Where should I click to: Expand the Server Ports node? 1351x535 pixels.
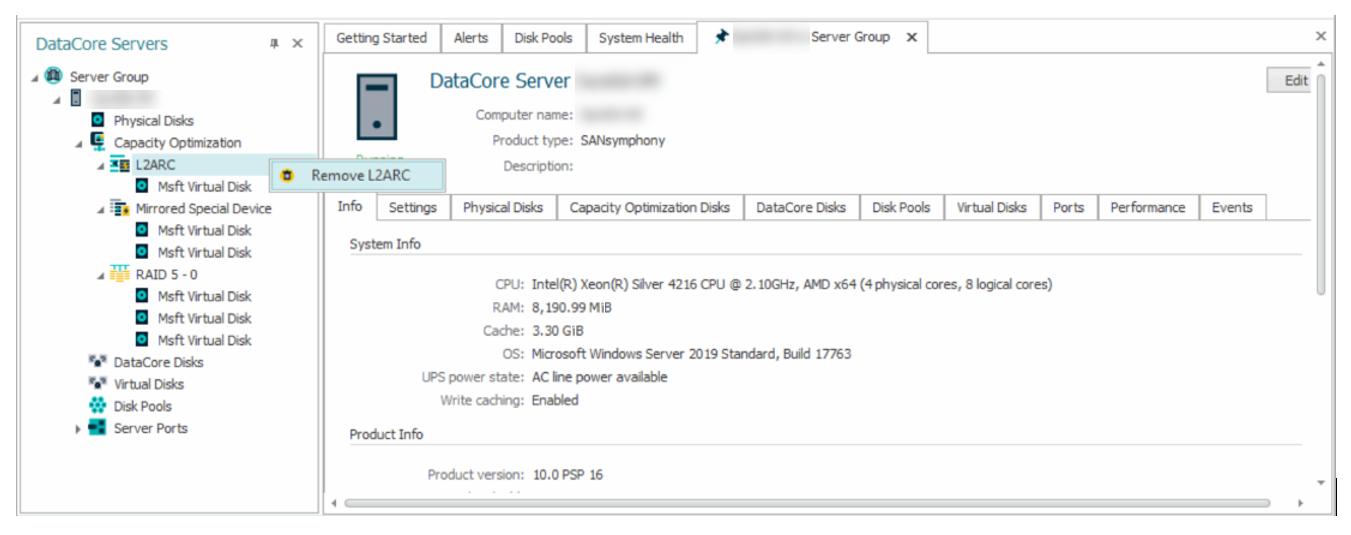(79, 430)
